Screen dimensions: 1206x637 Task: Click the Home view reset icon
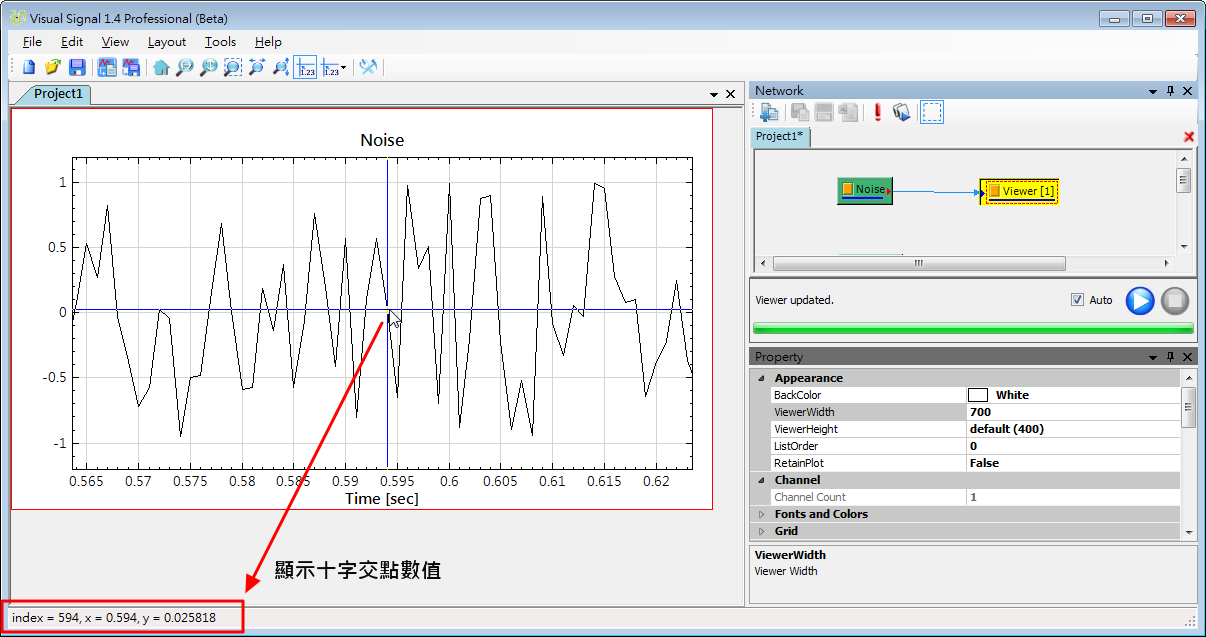pos(160,67)
